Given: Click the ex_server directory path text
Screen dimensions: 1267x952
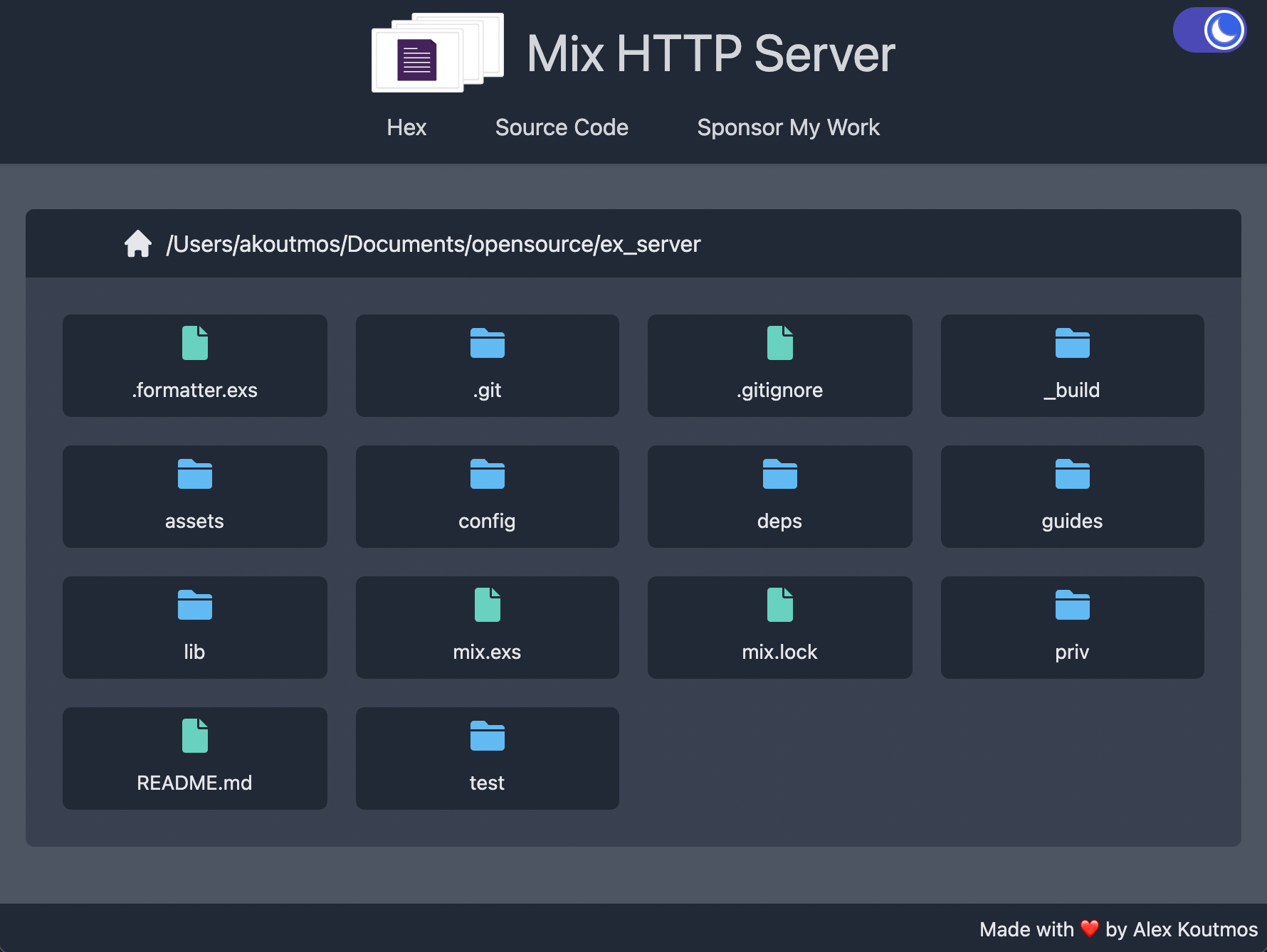Looking at the screenshot, I should tap(433, 244).
